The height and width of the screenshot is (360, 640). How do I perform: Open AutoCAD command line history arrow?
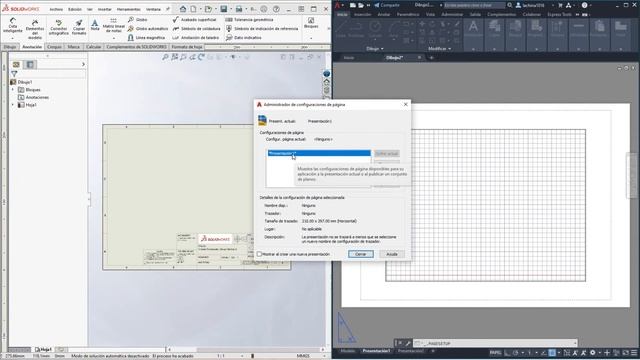pos(575,343)
